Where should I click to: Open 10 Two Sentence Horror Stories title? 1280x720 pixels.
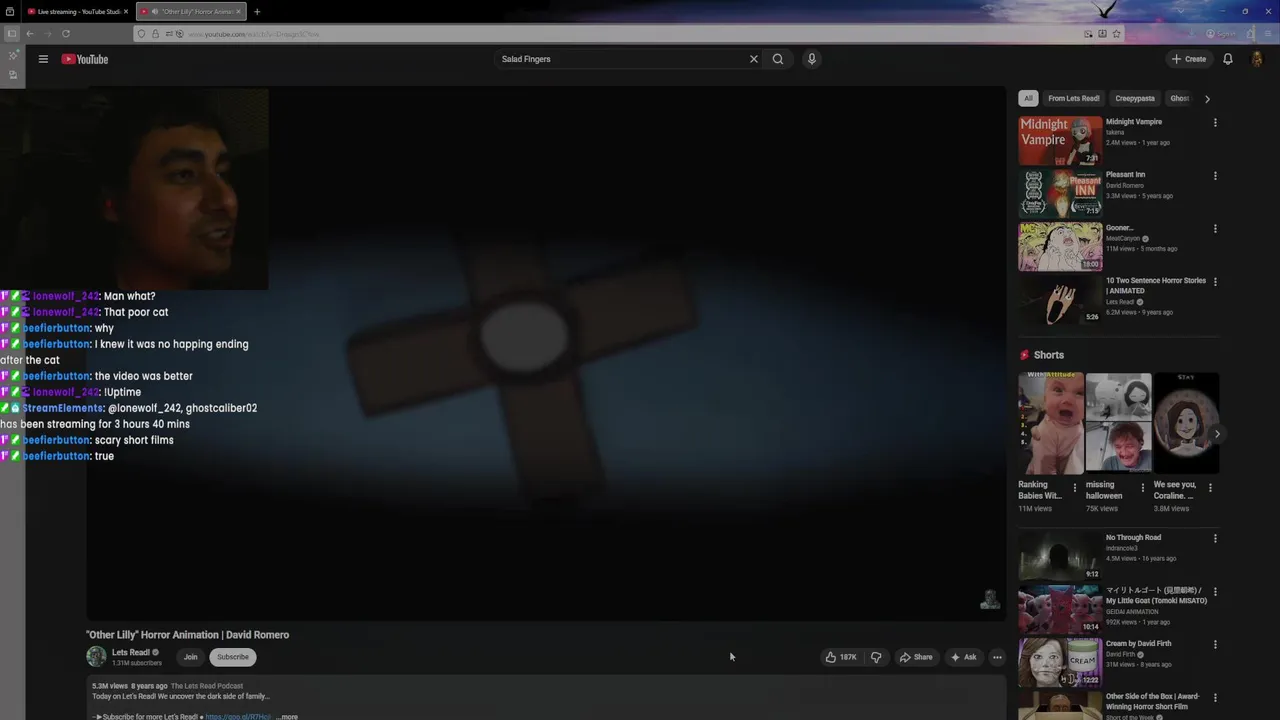1156,286
